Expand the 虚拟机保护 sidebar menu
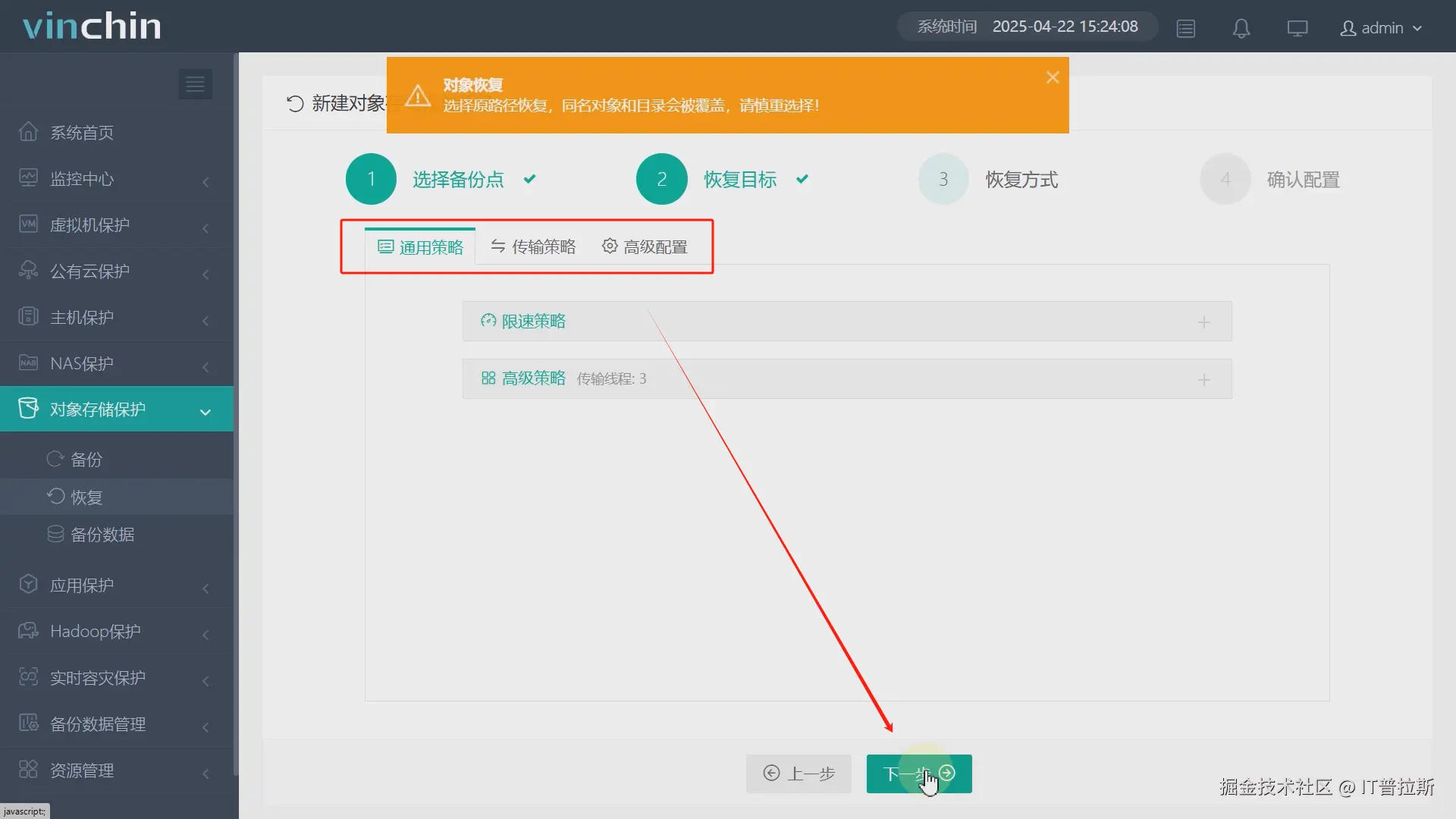Image resolution: width=1456 pixels, height=819 pixels. (x=89, y=225)
